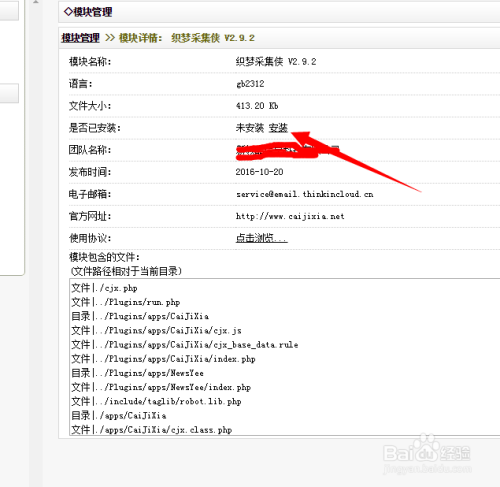The image size is (500, 487).
Task: Click the diamond icon beside 模块管理 header
Action: click(x=68, y=12)
